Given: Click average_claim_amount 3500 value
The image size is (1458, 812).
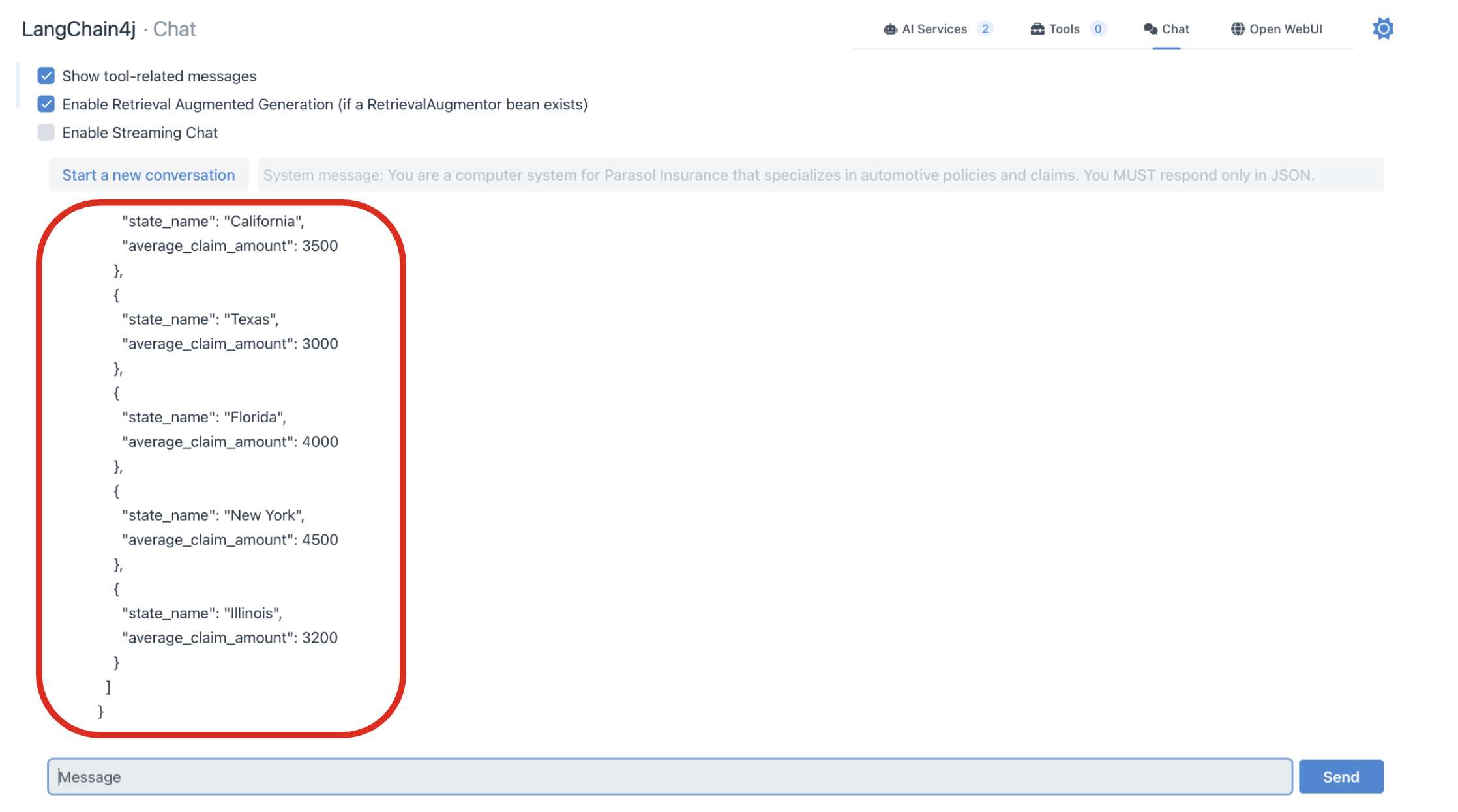Looking at the screenshot, I should [320, 246].
